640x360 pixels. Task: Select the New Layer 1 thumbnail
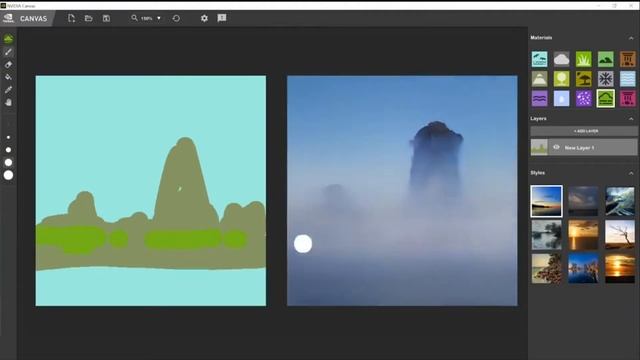click(539, 147)
